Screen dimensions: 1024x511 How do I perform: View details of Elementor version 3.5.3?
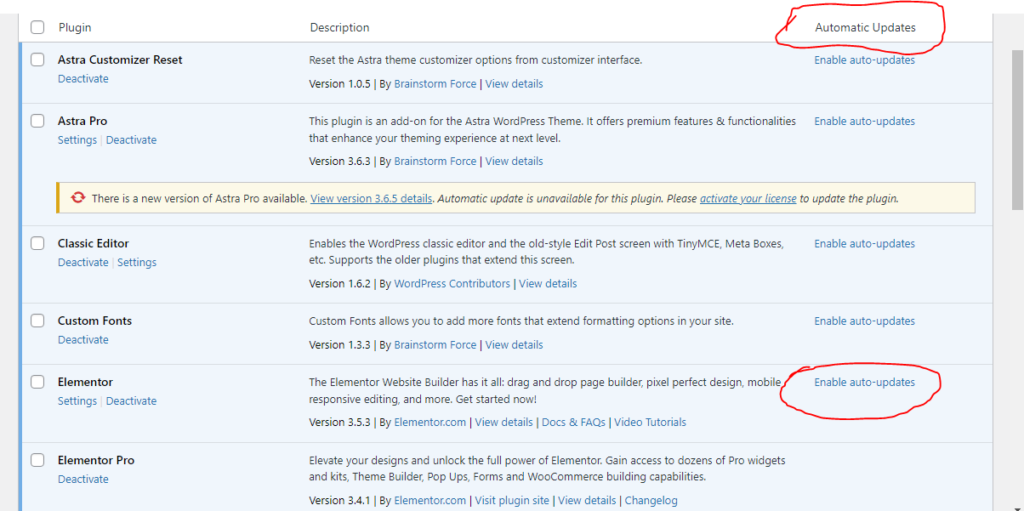(504, 422)
